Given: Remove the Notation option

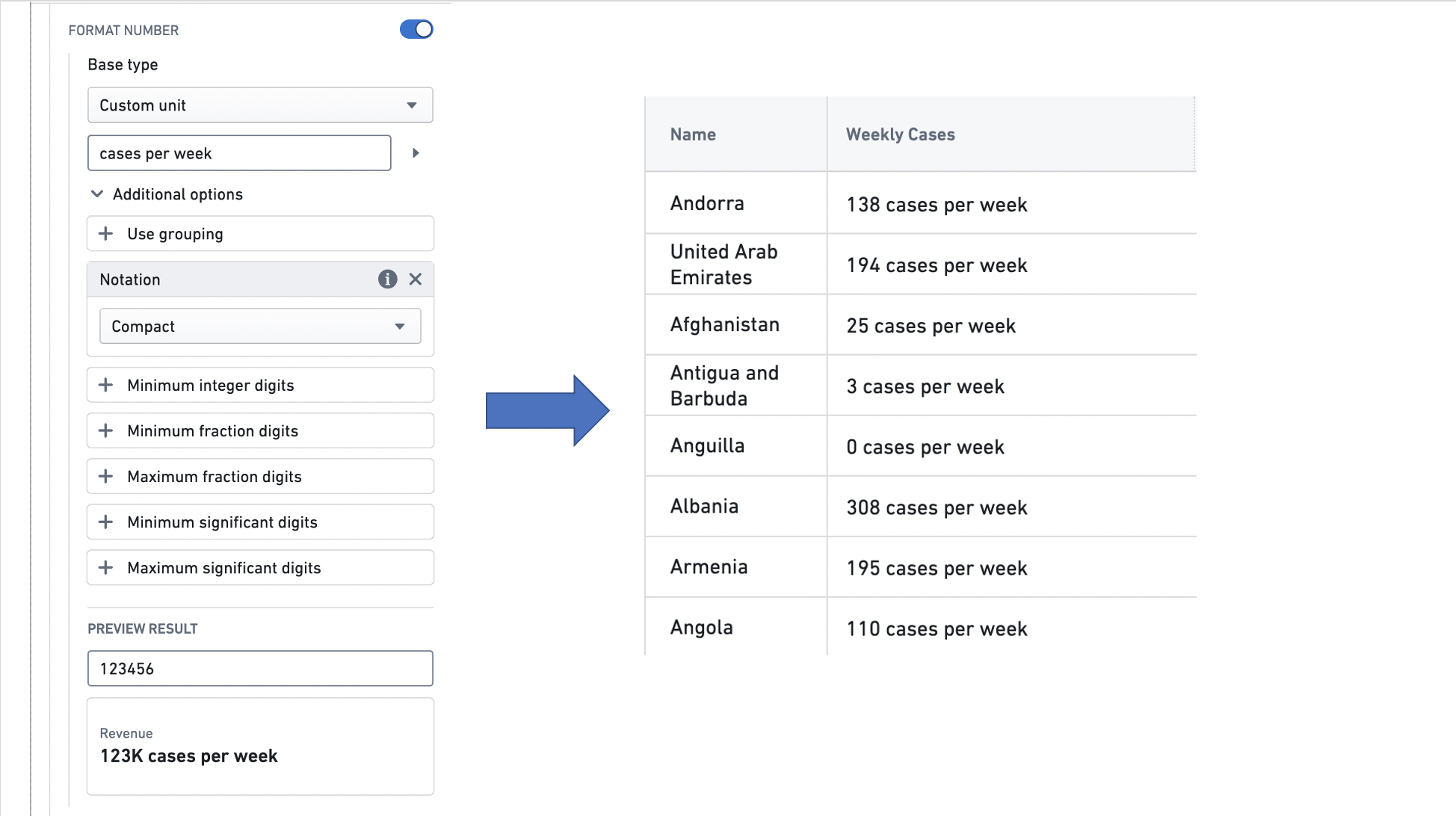Looking at the screenshot, I should click(x=416, y=279).
